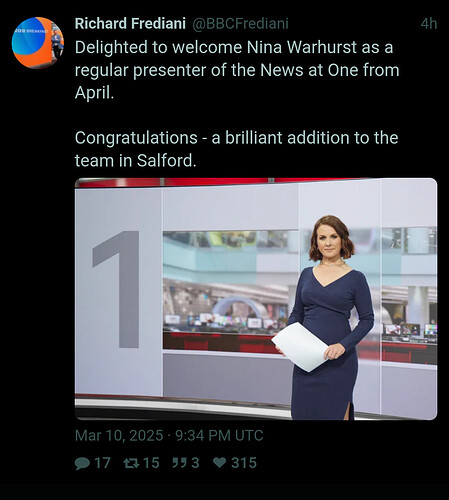Click the quote marks icon
The image size is (449, 500).
pyautogui.click(x=180, y=463)
